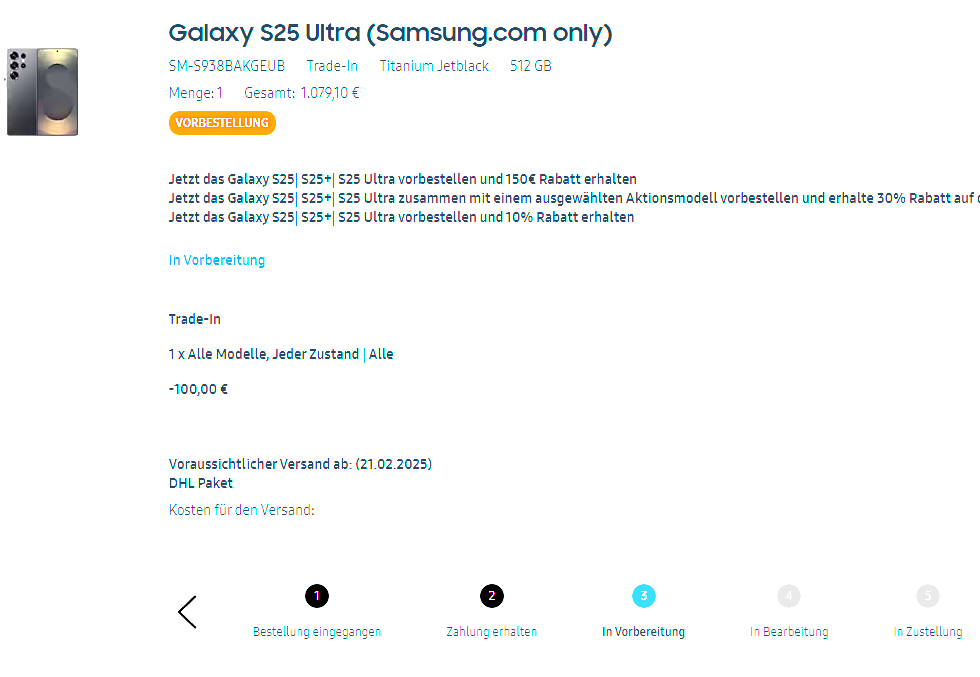Image resolution: width=980 pixels, height=677 pixels.
Task: Click 'Kosten für den Versand' text
Action: point(242,510)
